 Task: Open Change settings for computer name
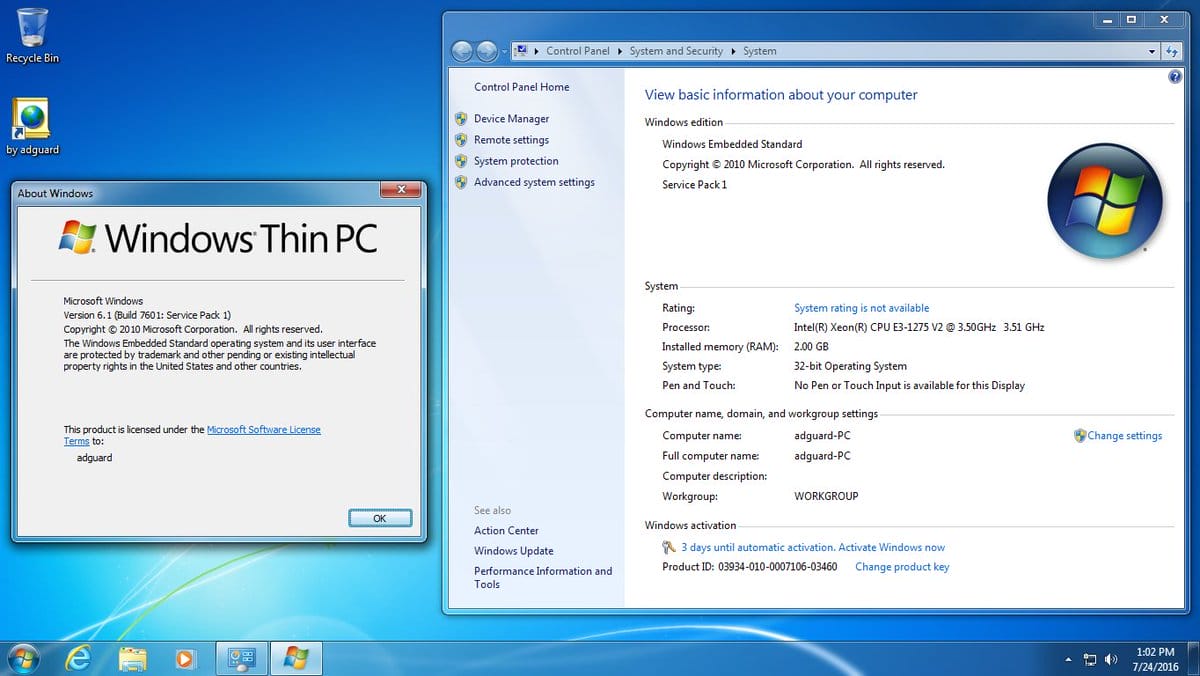[1125, 435]
